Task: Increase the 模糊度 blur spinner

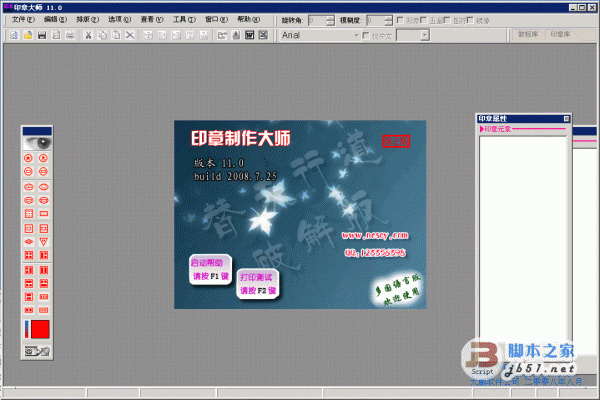Action: pos(388,18)
